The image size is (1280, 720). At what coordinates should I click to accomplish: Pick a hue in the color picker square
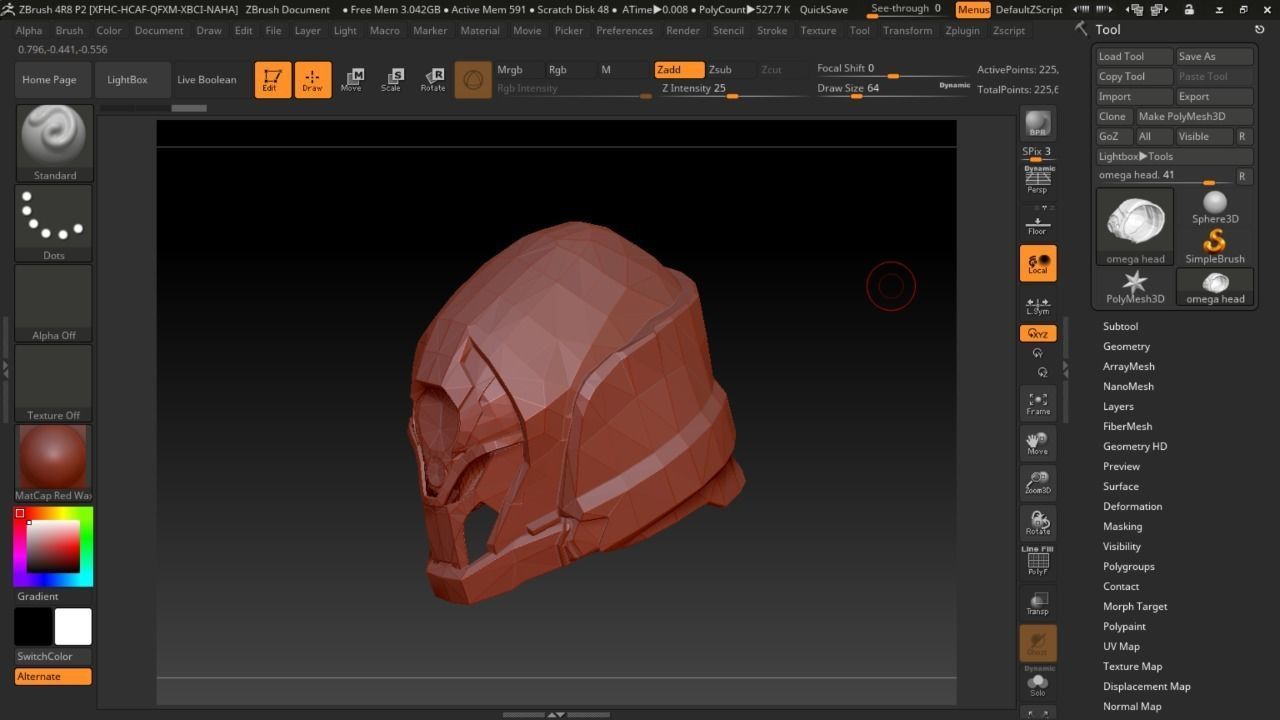point(53,546)
